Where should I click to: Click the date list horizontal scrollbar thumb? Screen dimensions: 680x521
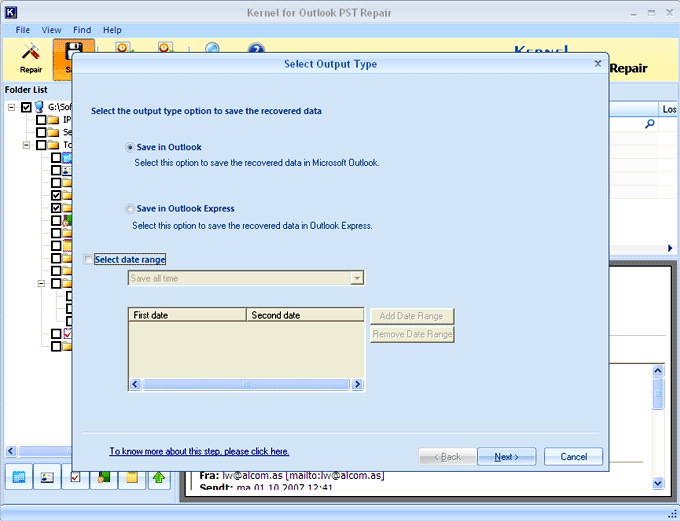click(x=245, y=384)
